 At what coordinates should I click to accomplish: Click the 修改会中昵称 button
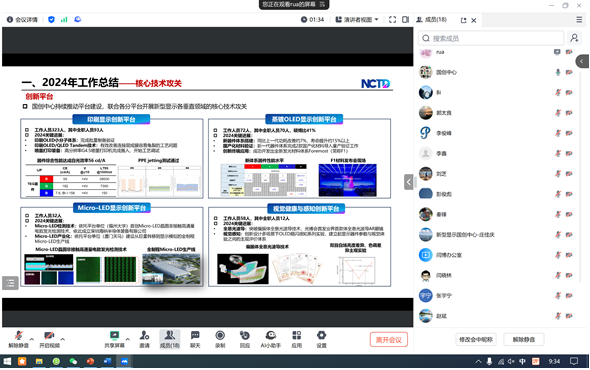click(476, 340)
